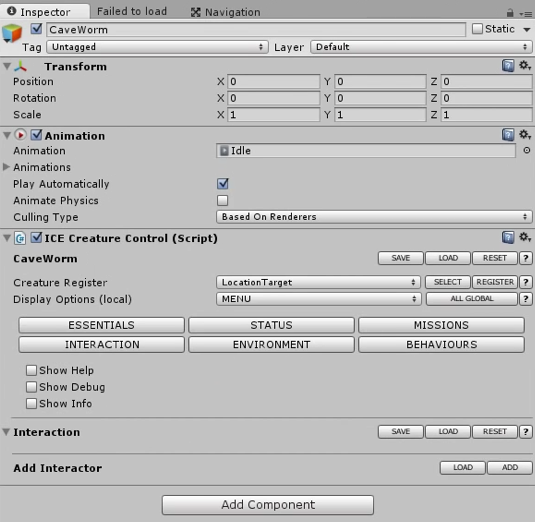Click help button in Interaction row
535x522 pixels.
pyautogui.click(x=525, y=432)
